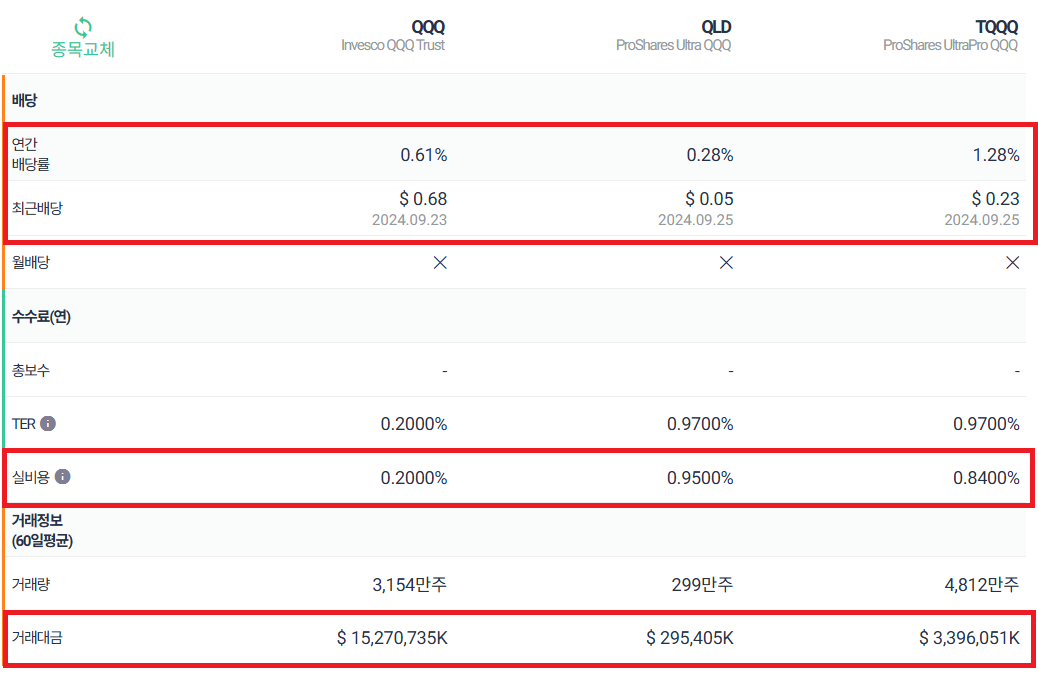Screen dimensions: 1038x679
Task: Click QLD 실비용 value 0.9500%
Action: pyautogui.click(x=700, y=478)
